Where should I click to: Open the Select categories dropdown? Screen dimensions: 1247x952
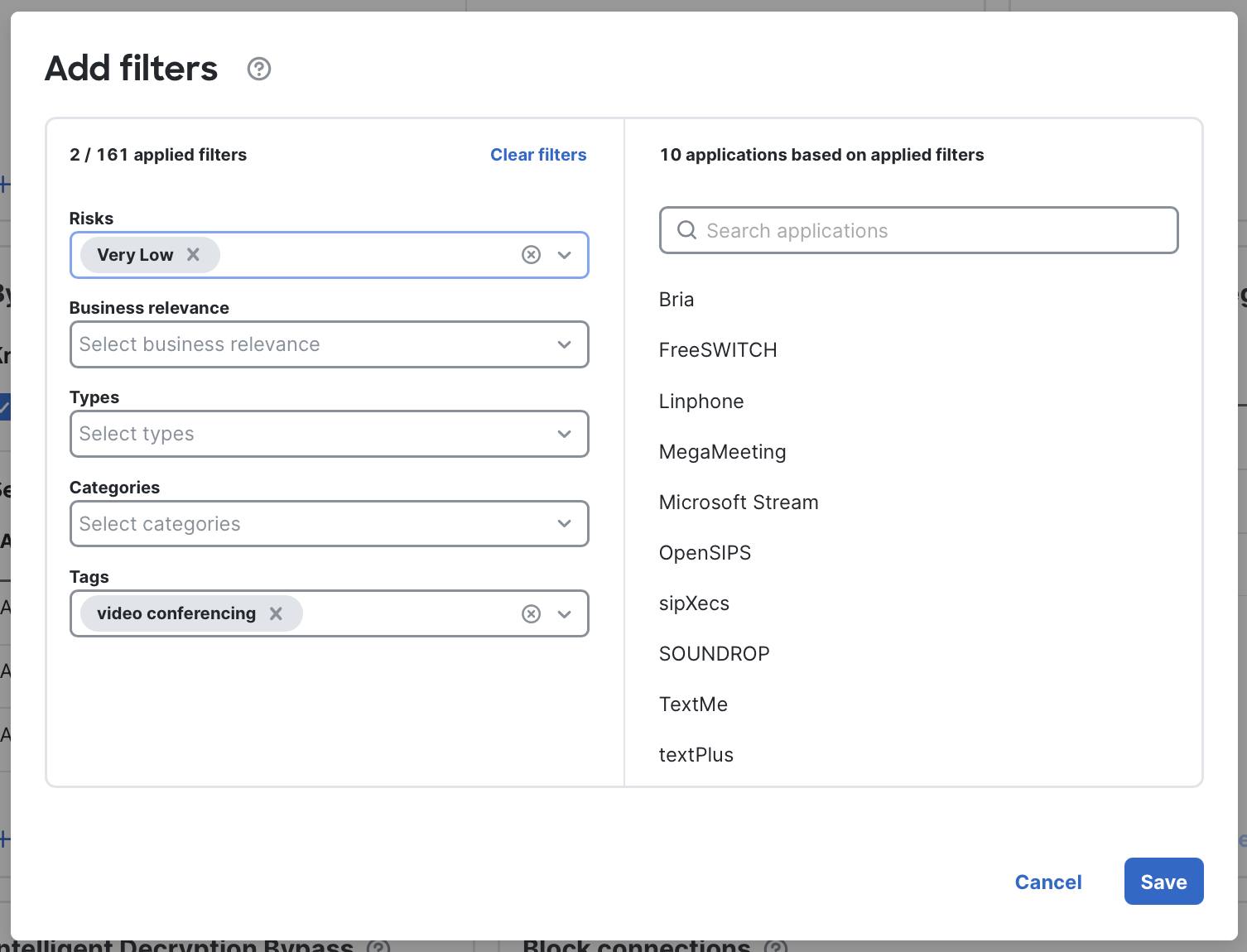329,523
